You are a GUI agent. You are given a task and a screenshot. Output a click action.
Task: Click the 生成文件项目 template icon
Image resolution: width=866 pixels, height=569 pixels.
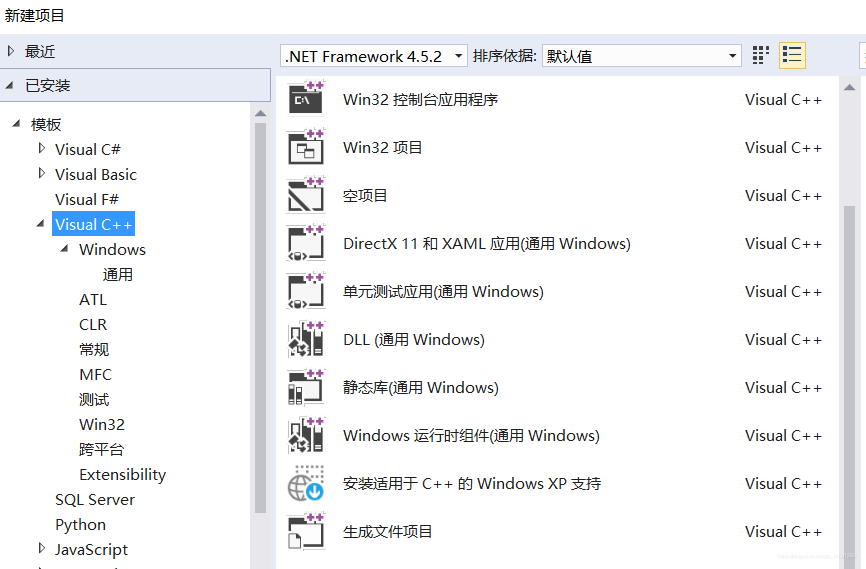[306, 531]
